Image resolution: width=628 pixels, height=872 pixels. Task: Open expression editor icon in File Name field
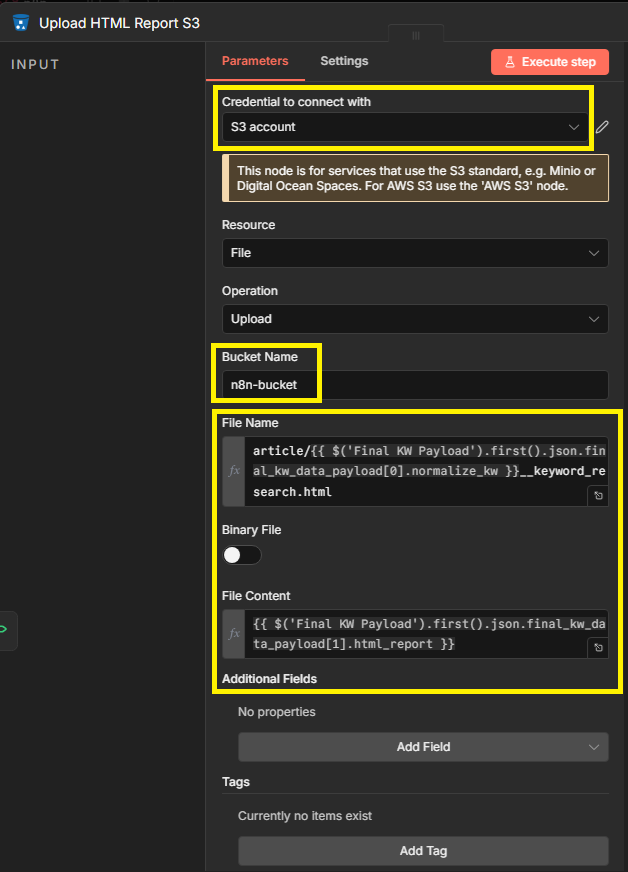tap(597, 495)
